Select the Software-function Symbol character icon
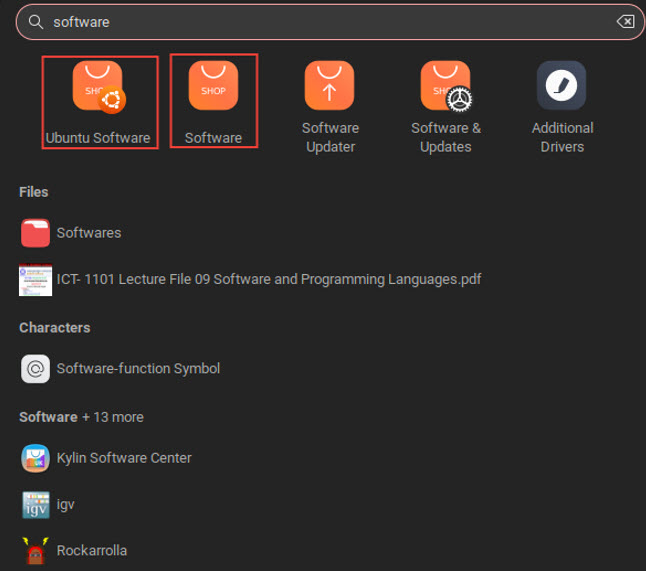 (35, 369)
